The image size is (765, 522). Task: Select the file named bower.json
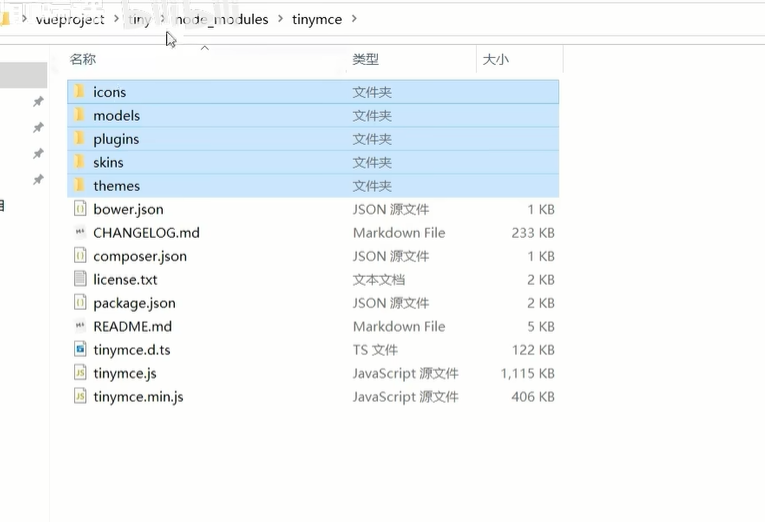pyautogui.click(x=128, y=209)
